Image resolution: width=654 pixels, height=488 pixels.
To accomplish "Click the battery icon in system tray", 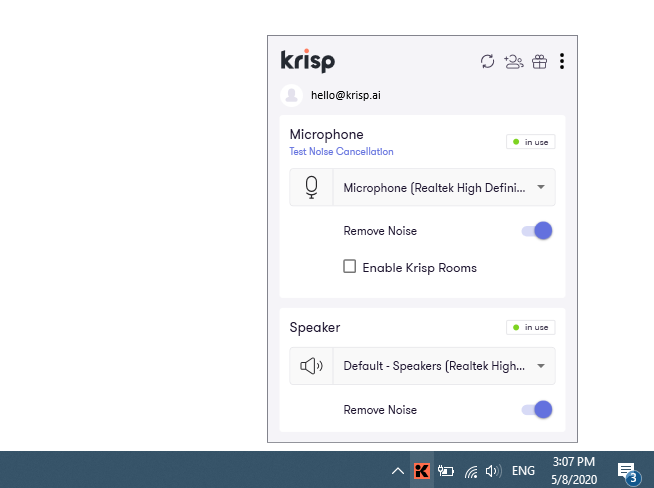I will (445, 471).
